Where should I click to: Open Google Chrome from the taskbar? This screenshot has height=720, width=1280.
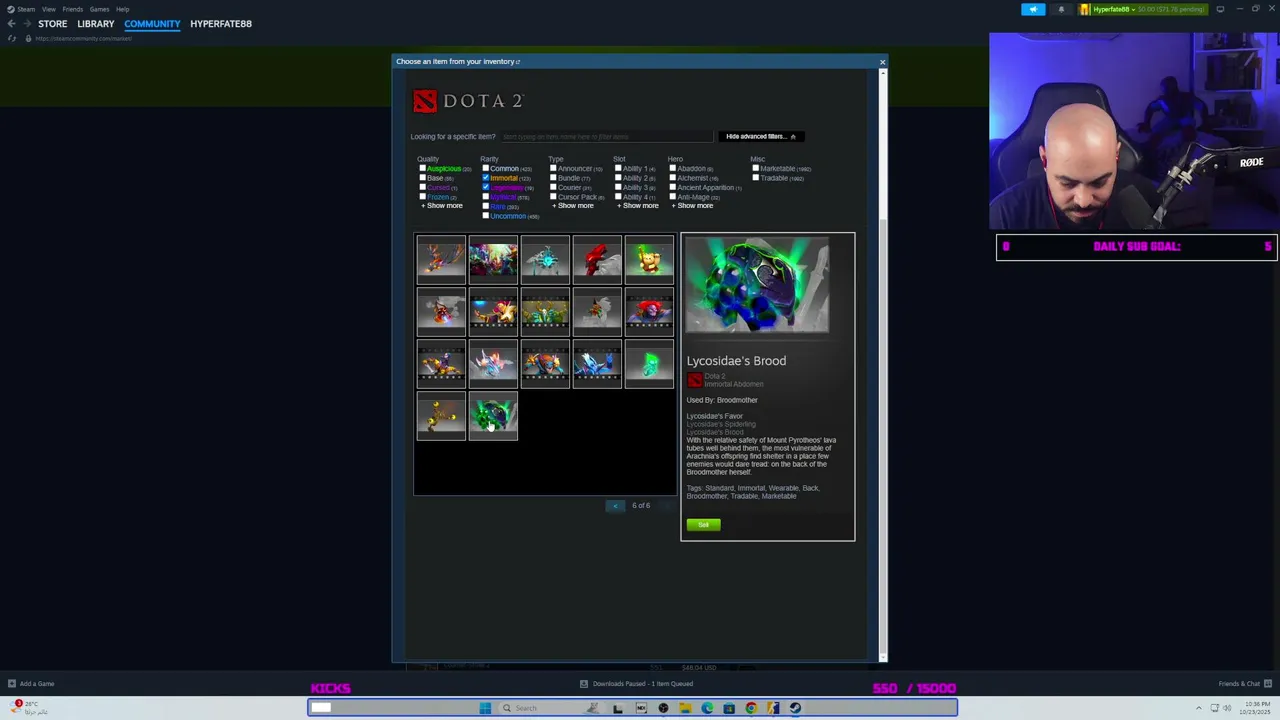pos(751,708)
